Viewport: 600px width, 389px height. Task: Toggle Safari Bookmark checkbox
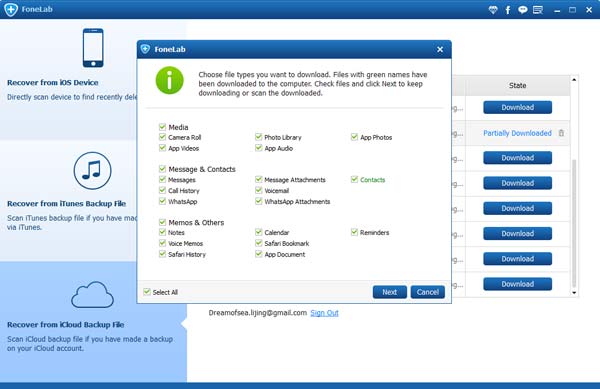click(x=258, y=243)
